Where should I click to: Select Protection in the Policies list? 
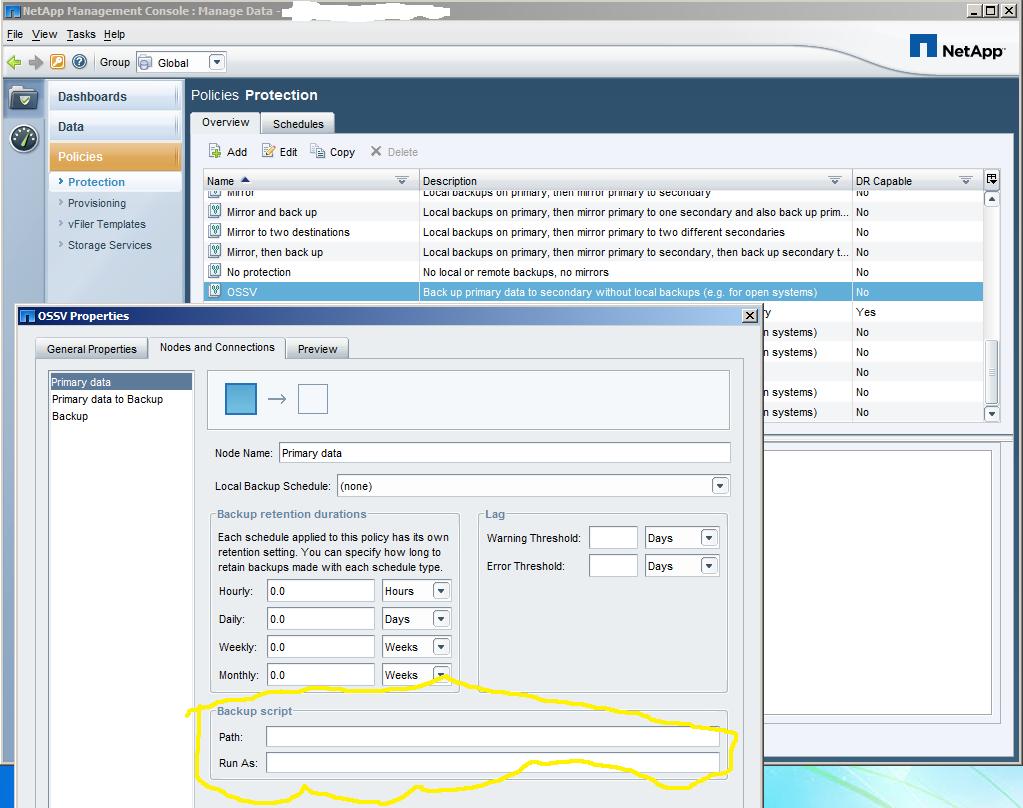(x=96, y=182)
